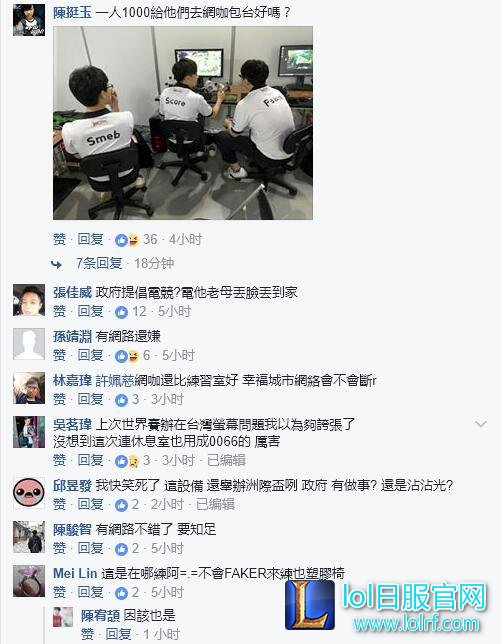Like 張佳威's comment with 赞

point(60,311)
